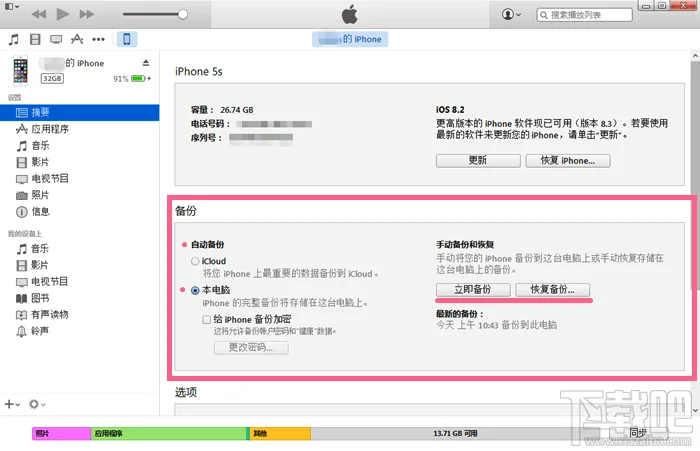700x451 pixels.
Task: Click the 应用程序 storage bar segment
Action: (x=169, y=434)
